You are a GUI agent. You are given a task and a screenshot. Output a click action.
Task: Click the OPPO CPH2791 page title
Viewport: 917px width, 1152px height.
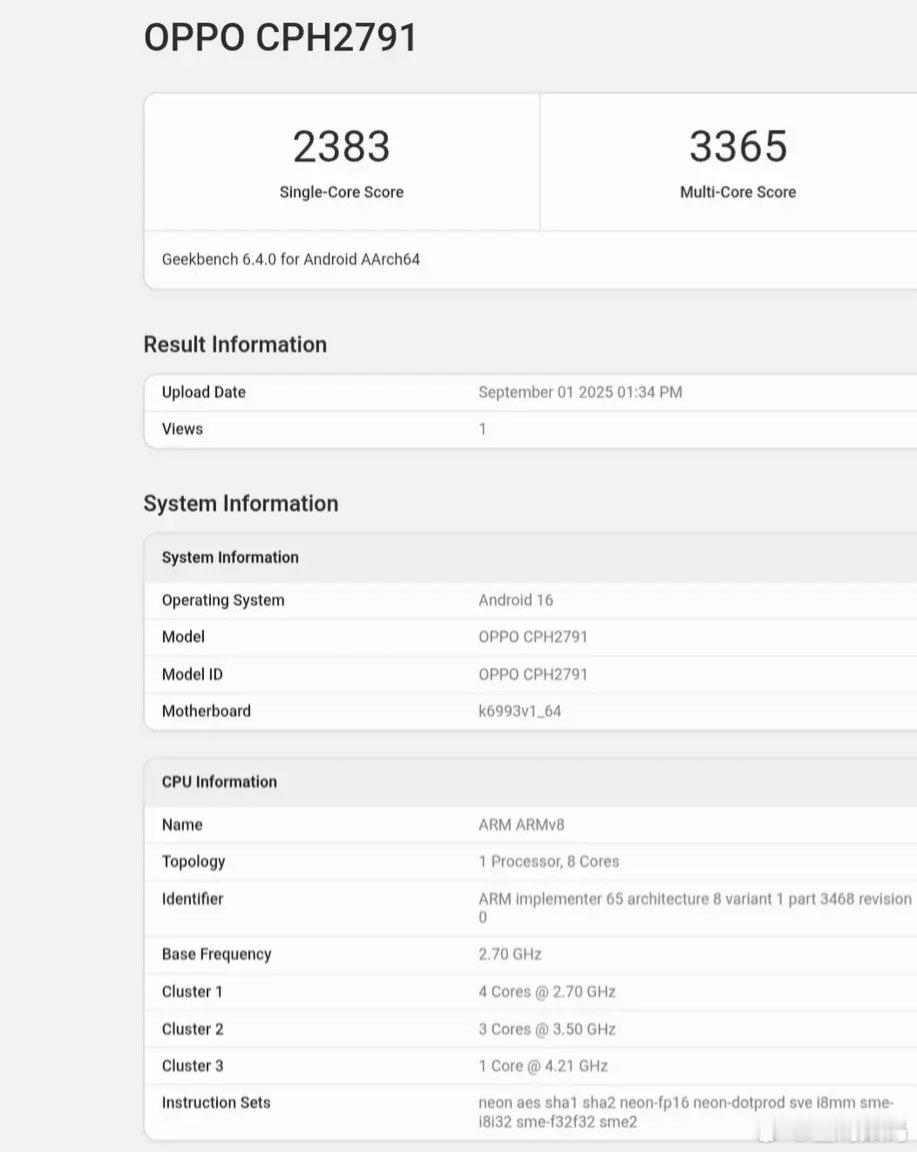click(x=280, y=37)
